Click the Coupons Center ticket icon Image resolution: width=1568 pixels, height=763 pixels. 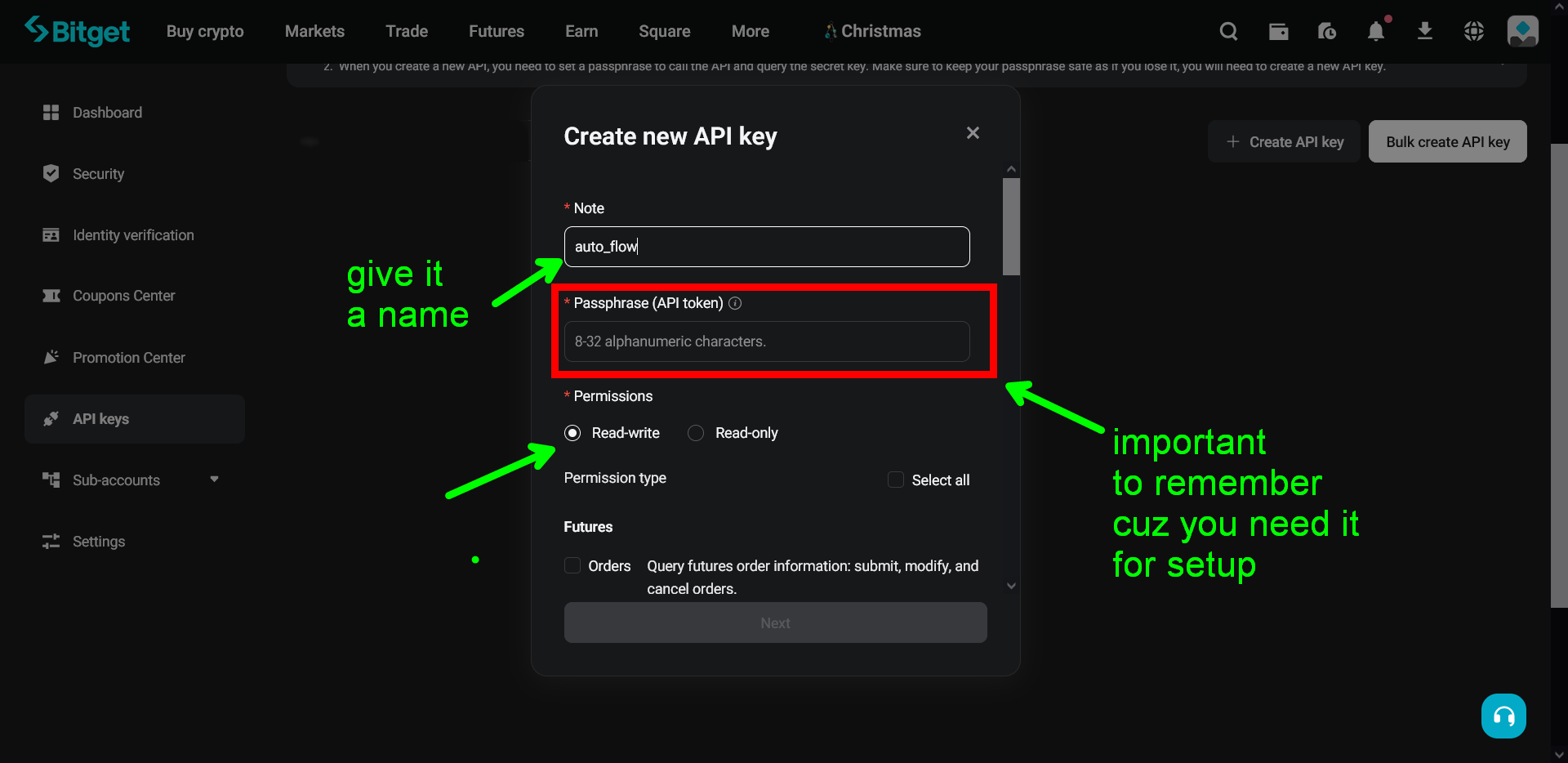pyautogui.click(x=51, y=295)
